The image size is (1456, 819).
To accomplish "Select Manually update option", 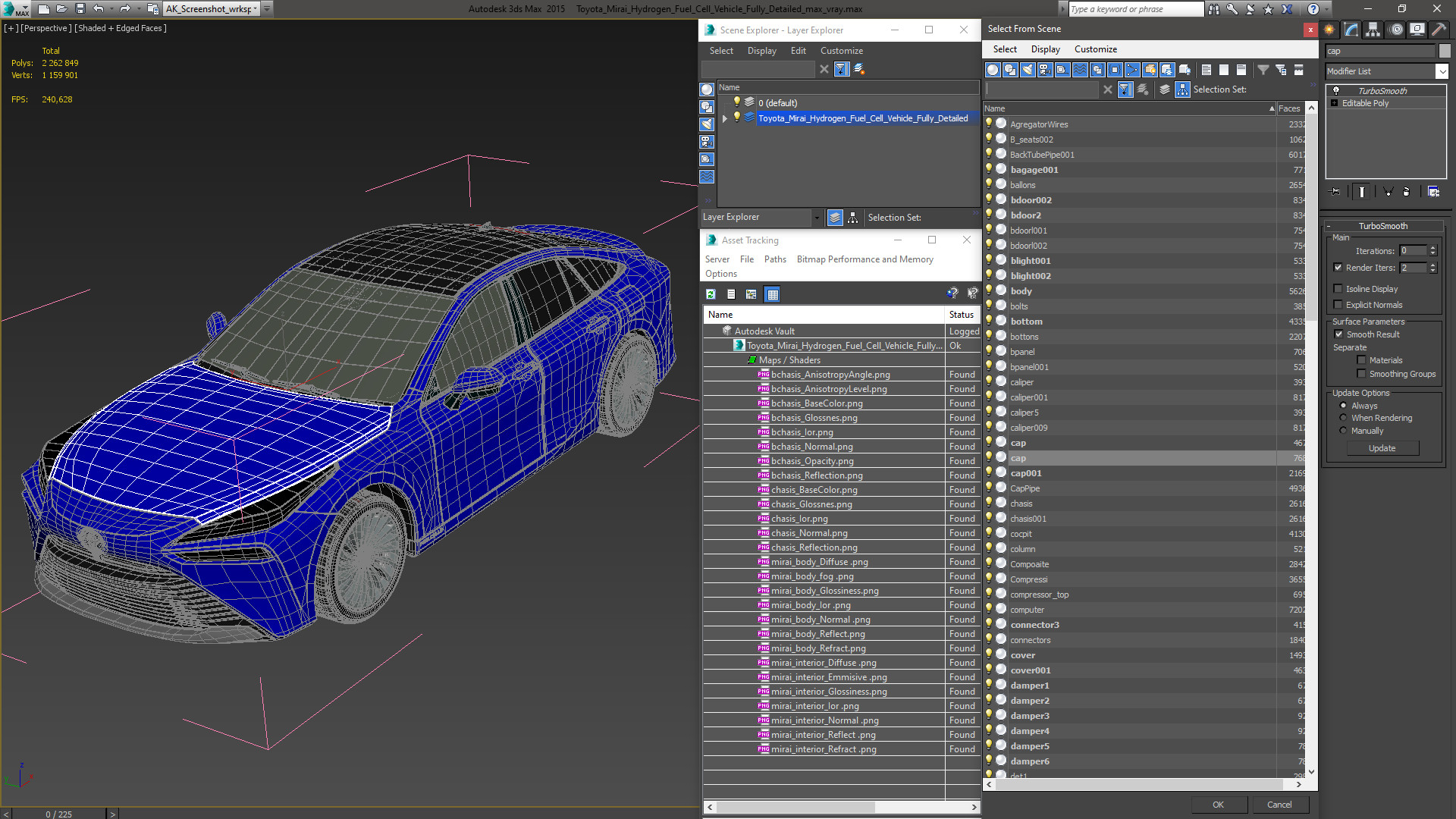I will click(x=1343, y=431).
